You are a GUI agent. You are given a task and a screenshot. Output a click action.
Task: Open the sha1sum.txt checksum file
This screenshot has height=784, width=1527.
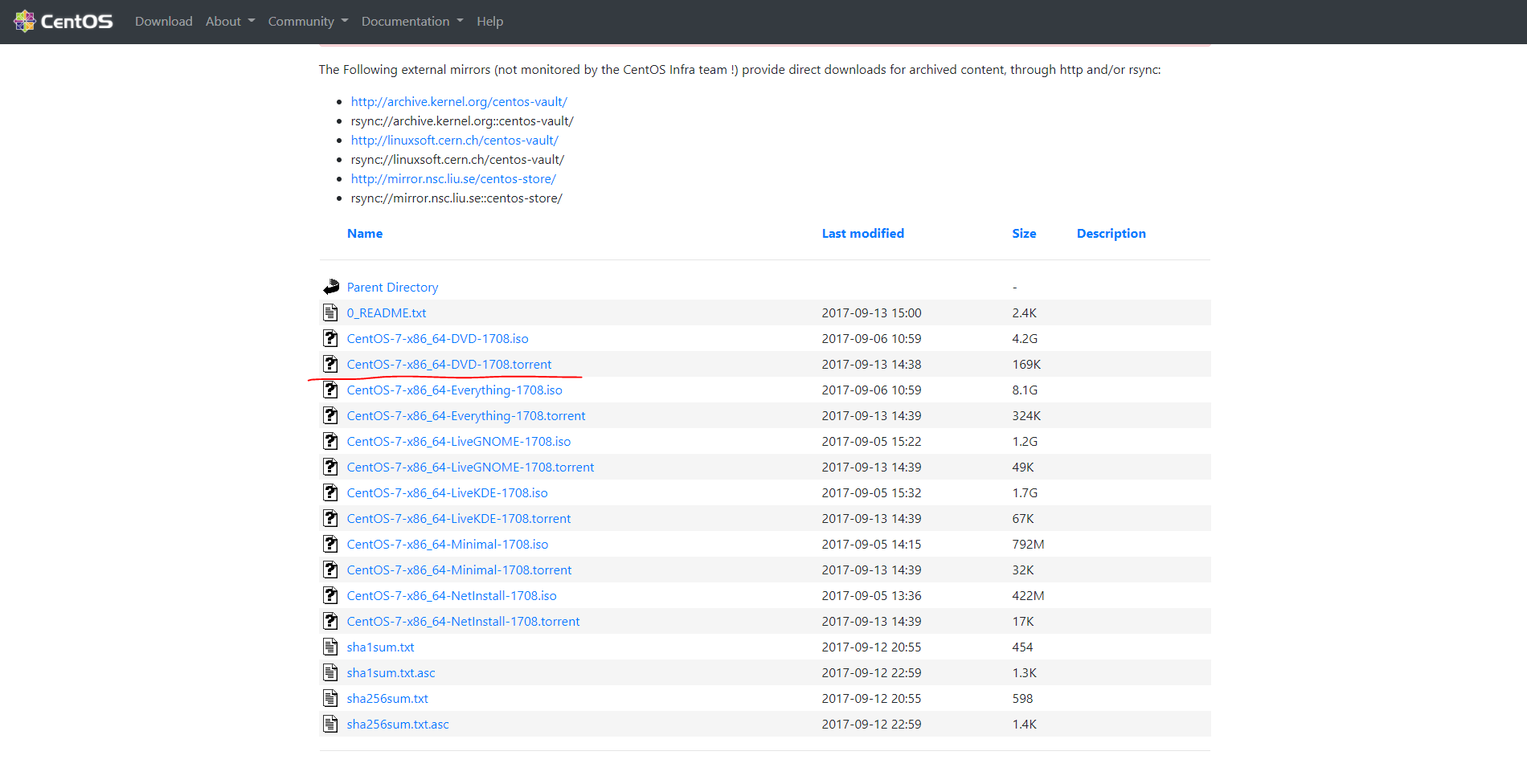coord(381,647)
